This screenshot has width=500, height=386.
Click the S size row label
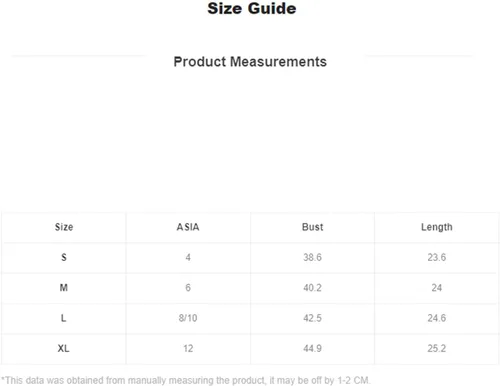coord(64,257)
